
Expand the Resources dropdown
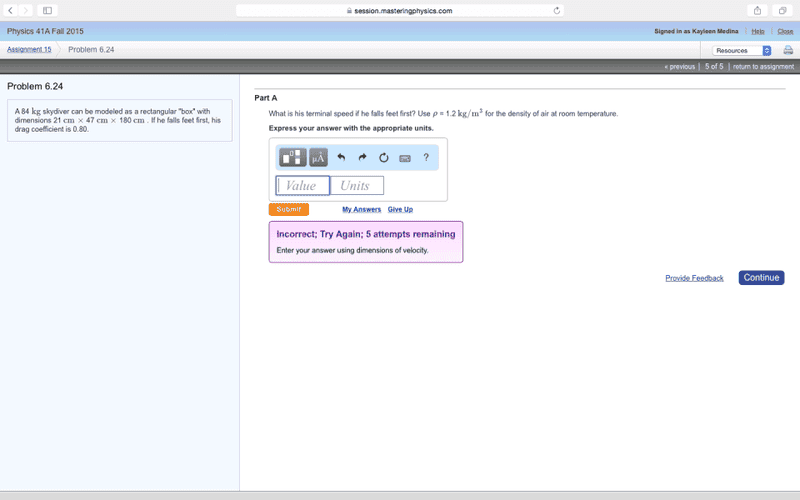[742, 50]
